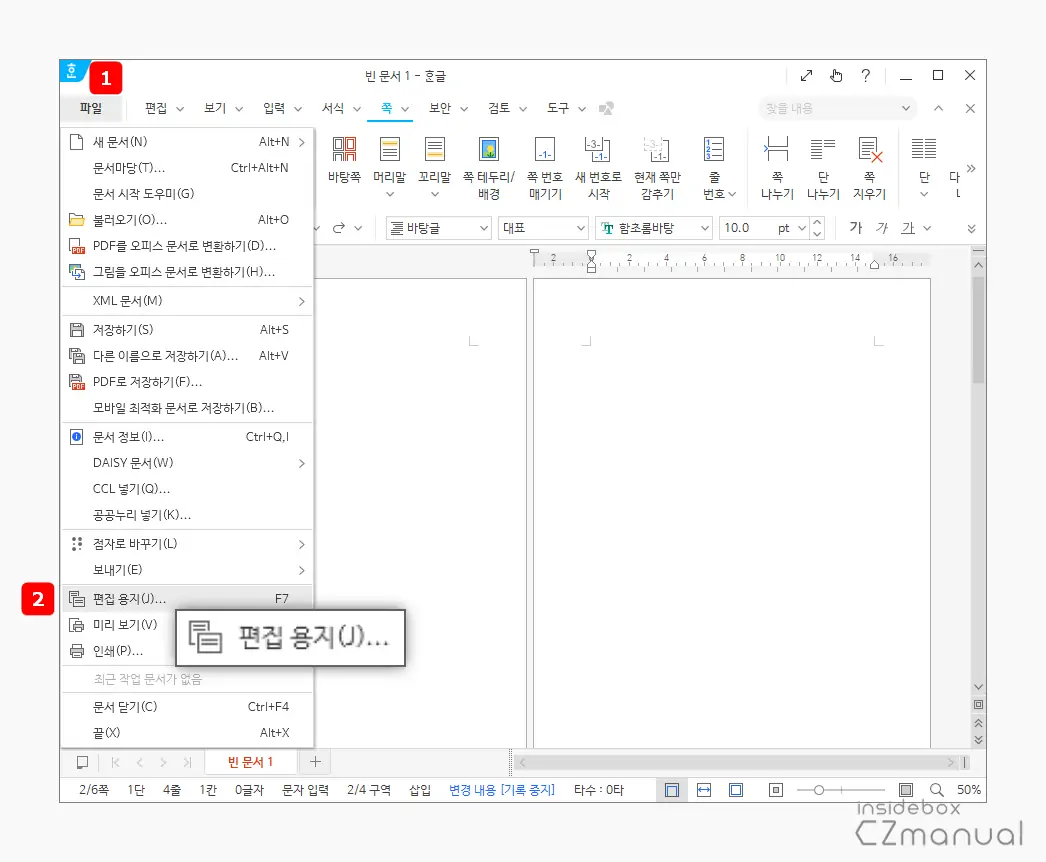The height and width of the screenshot is (862, 1046).
Task: Expand the 머리말 dropdown arrow
Action: click(390, 194)
